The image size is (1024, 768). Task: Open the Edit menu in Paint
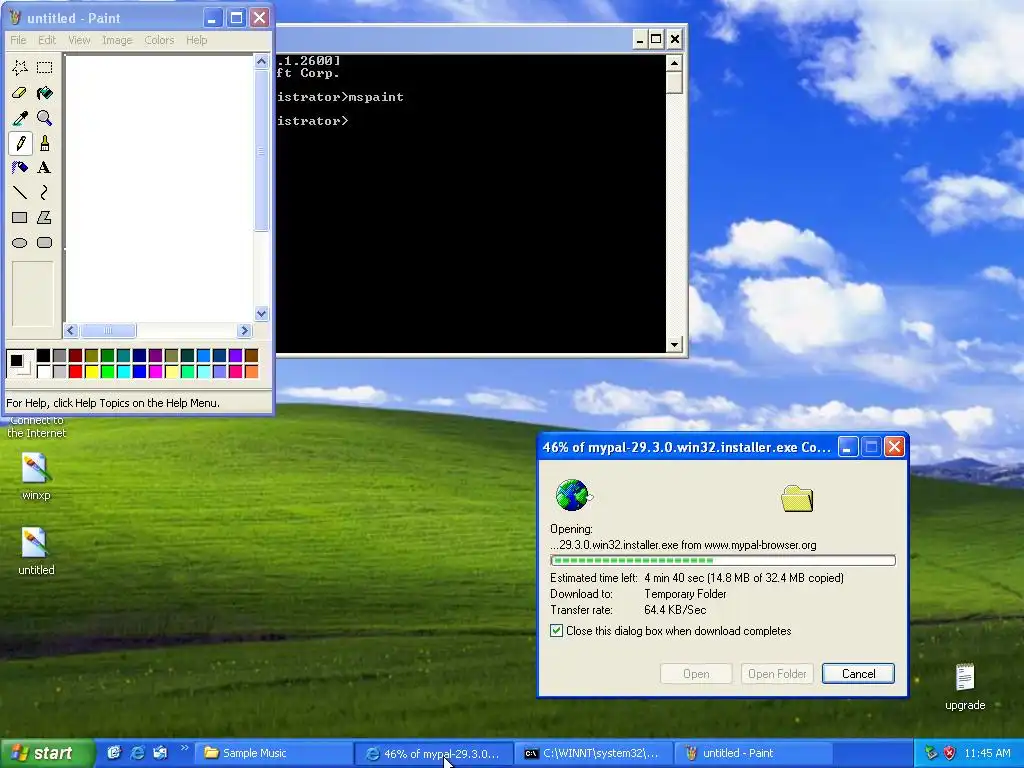click(x=47, y=40)
